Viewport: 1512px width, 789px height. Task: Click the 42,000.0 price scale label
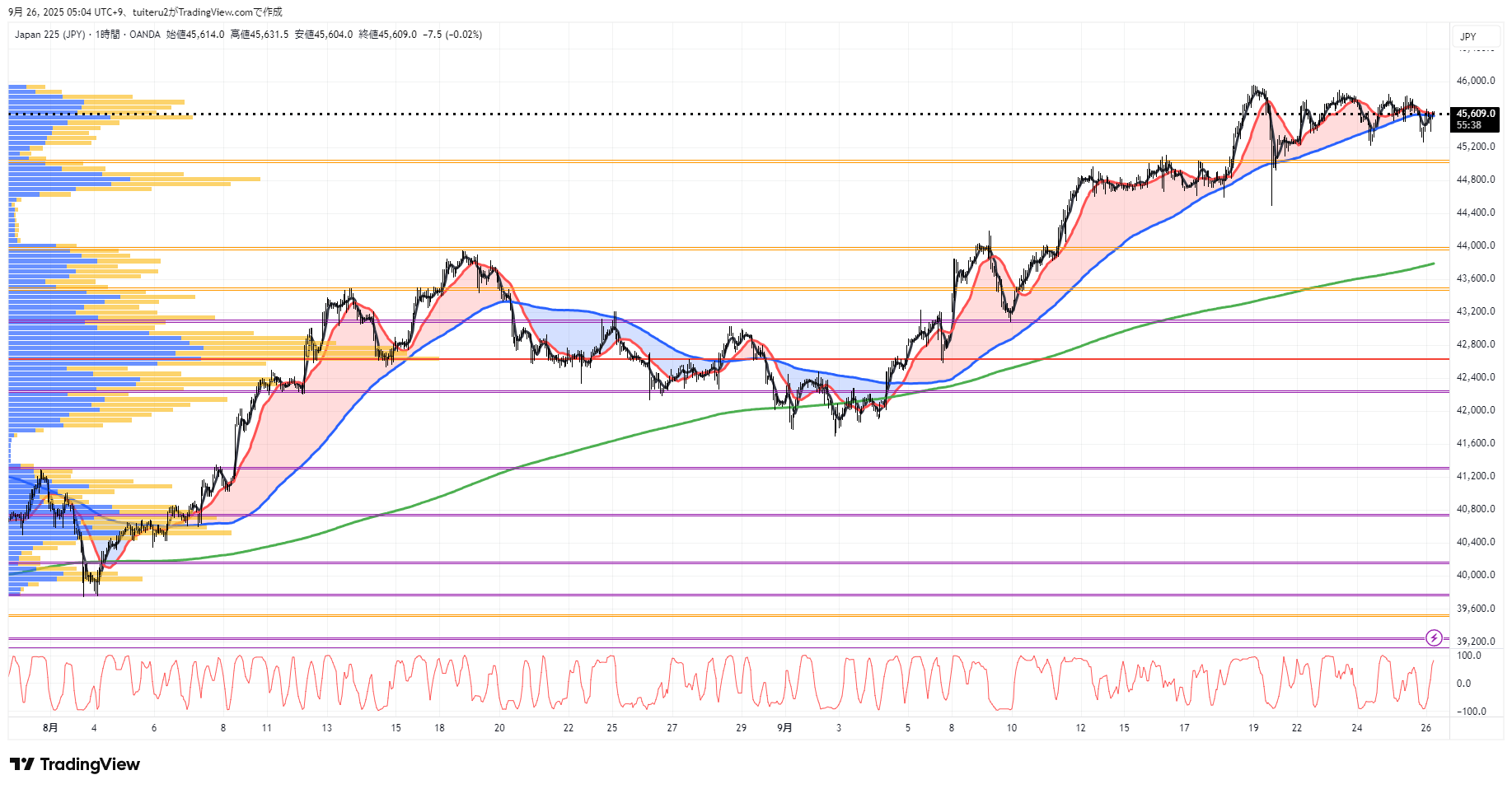1475,410
